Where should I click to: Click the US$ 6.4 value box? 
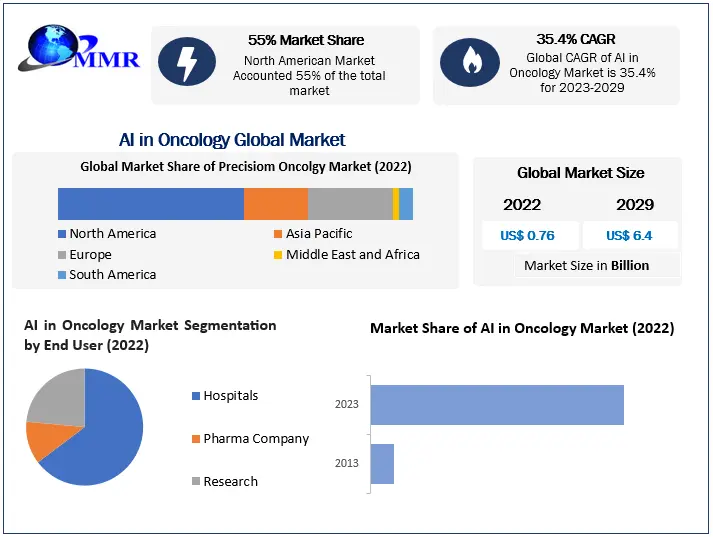point(629,236)
